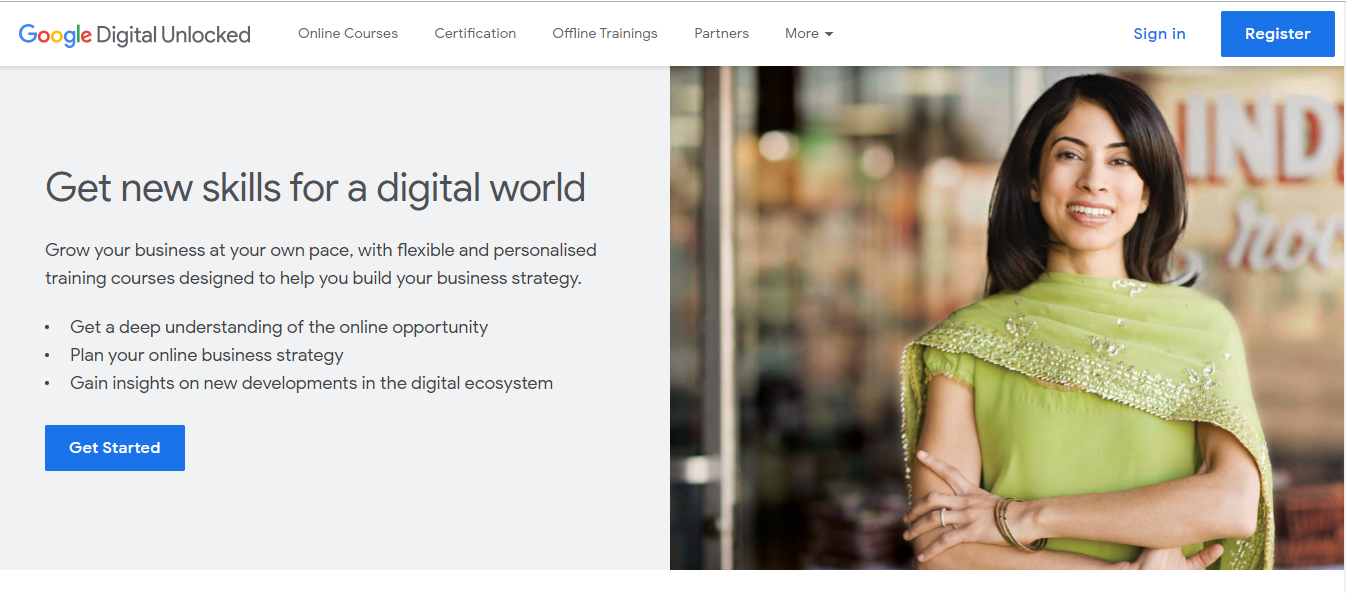Screen dimensions: 1346x593
Task: Click the first bullet about online opportunity
Action: click(278, 327)
